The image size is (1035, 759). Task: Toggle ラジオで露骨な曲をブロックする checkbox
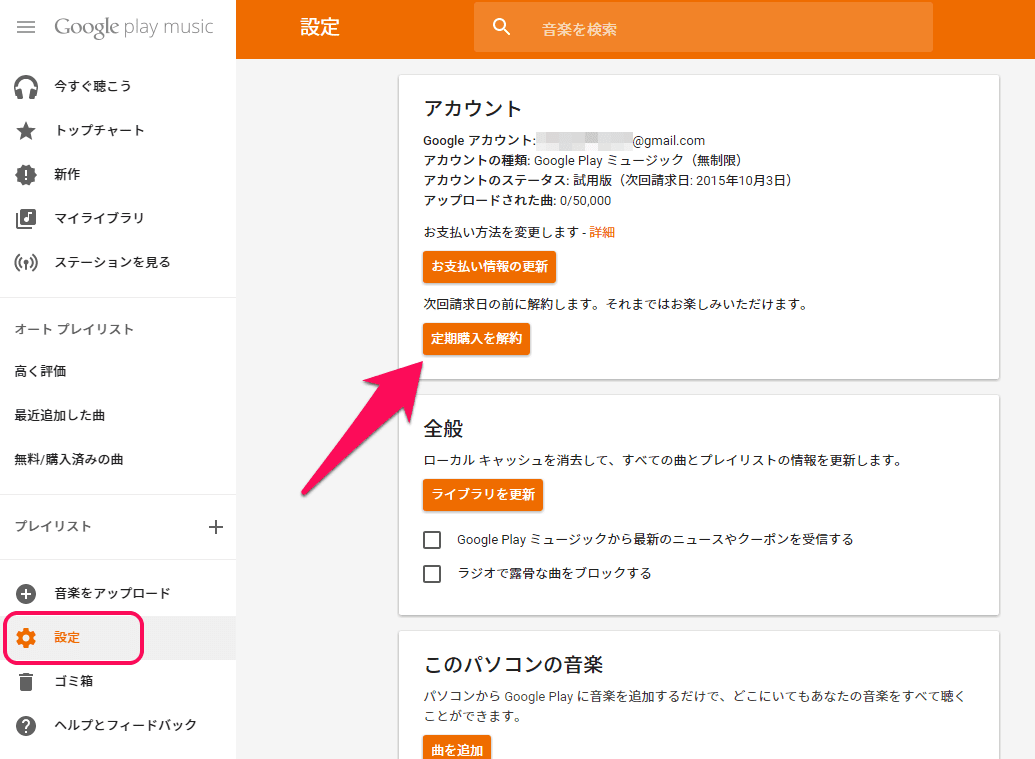(x=432, y=574)
